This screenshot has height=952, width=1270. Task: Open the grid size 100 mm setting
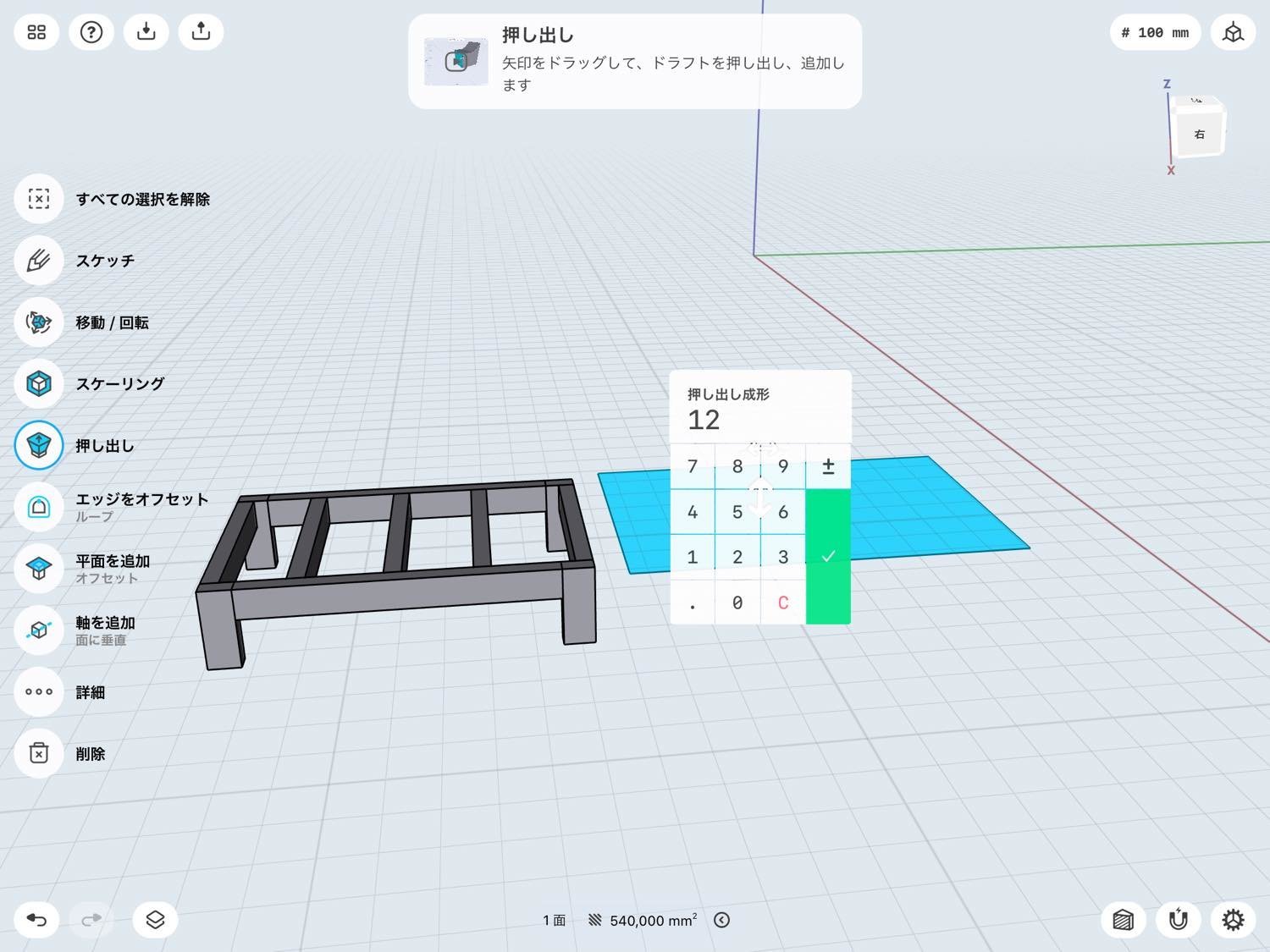point(1155,33)
